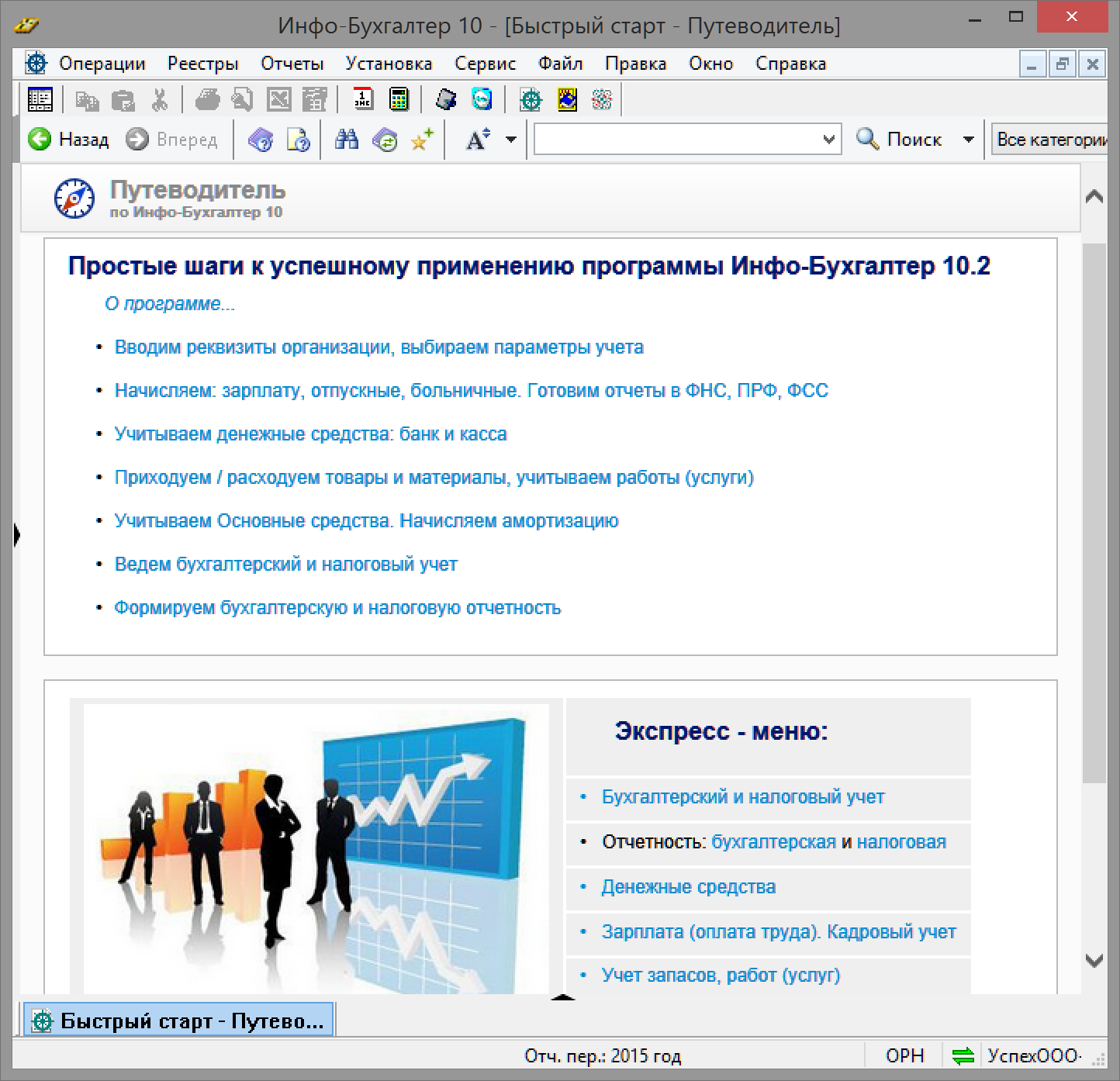This screenshot has width=1120, height=1081.
Task: Click the compass Путеводитель icon
Action: click(x=74, y=199)
